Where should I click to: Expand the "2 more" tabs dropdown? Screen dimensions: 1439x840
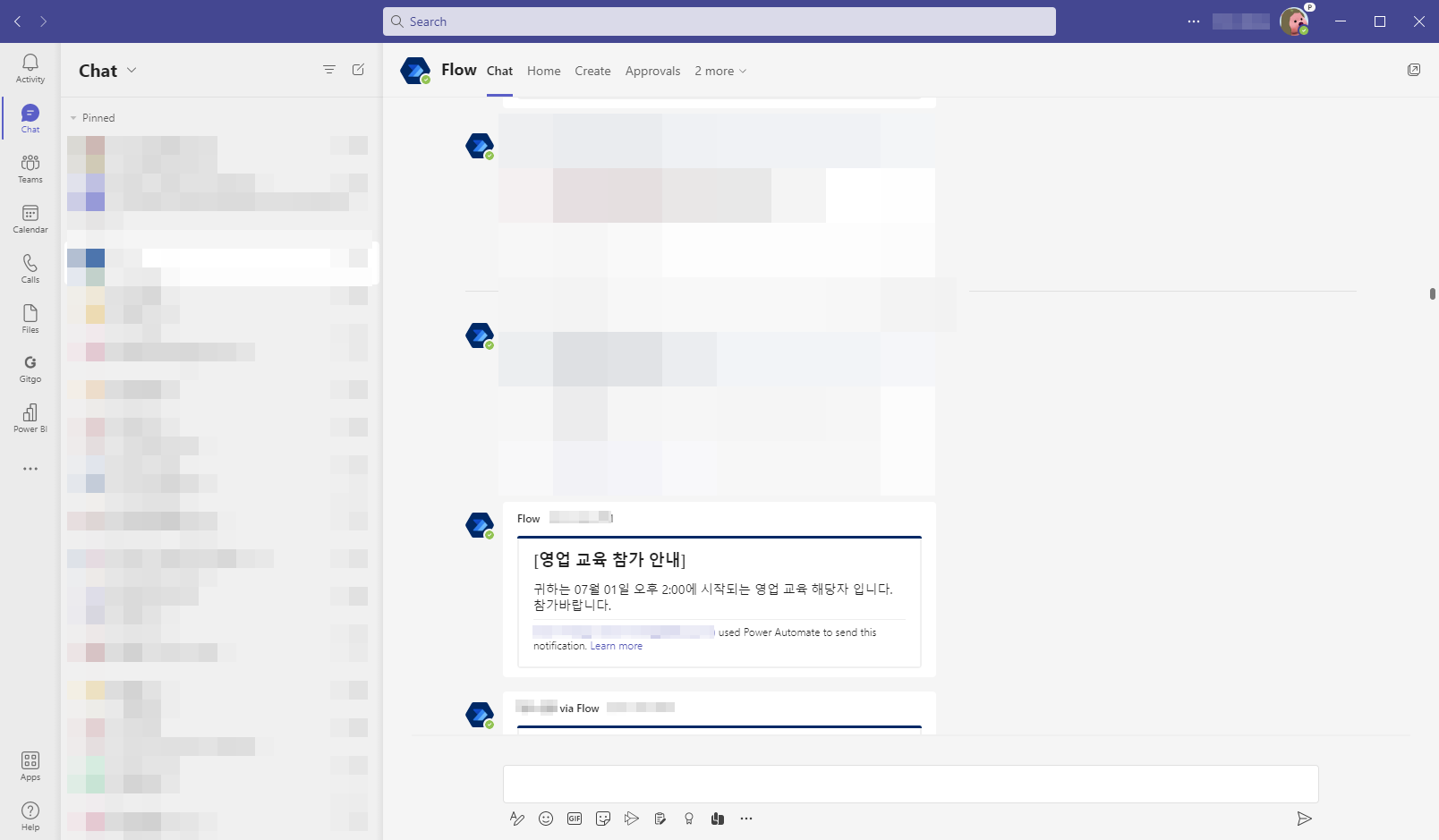[x=720, y=71]
